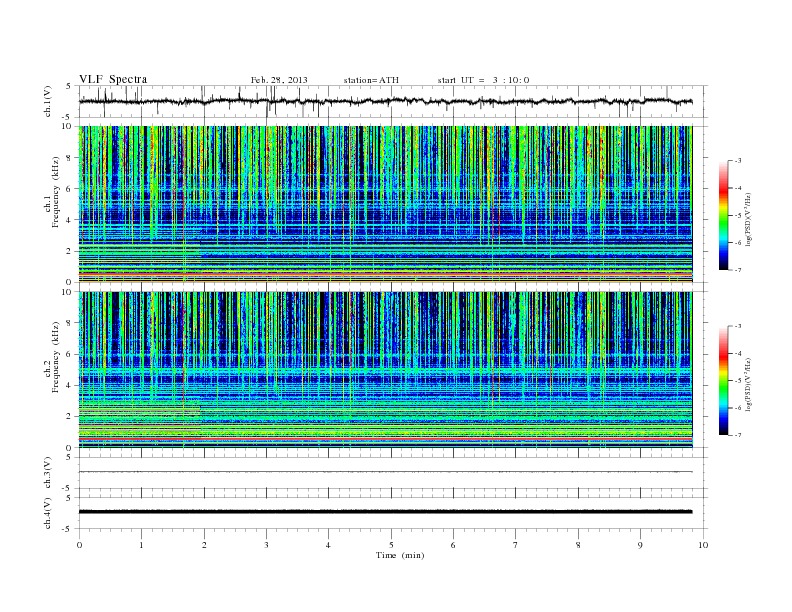Click the "-3" tick on ch.2 colorbar
The height and width of the screenshot is (612, 792).
coord(738,326)
